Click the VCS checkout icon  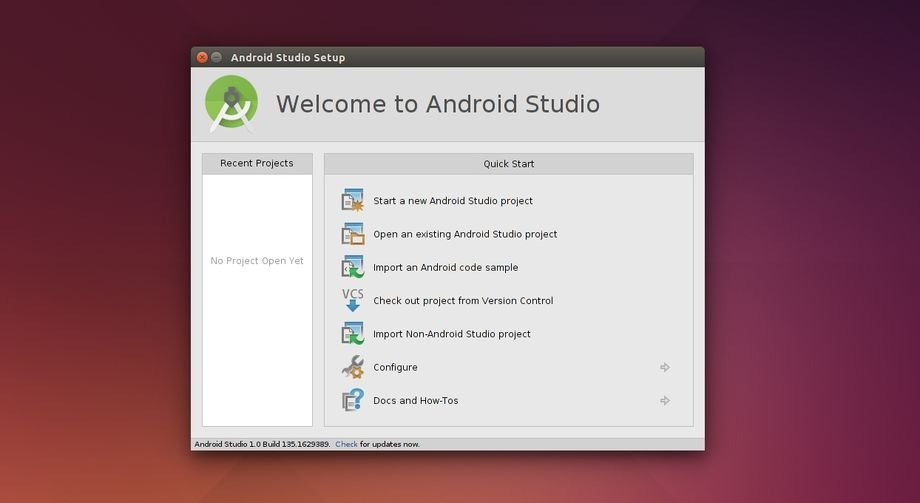click(x=353, y=300)
